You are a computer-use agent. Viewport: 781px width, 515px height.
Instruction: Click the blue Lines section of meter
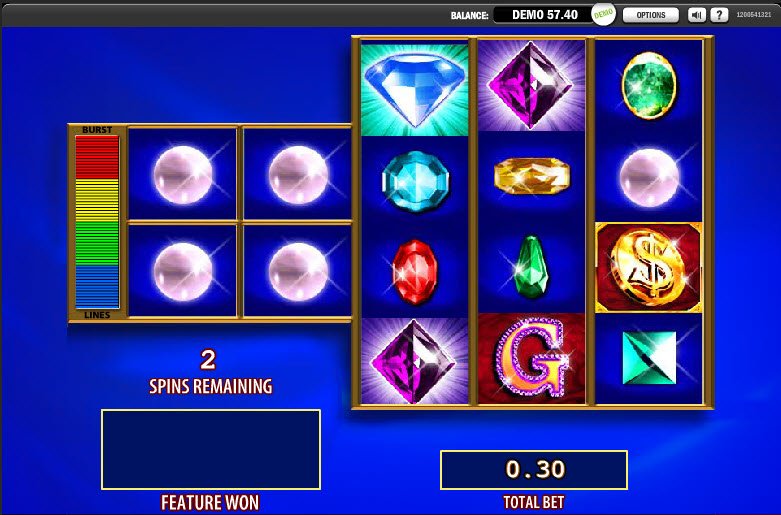(x=97, y=287)
